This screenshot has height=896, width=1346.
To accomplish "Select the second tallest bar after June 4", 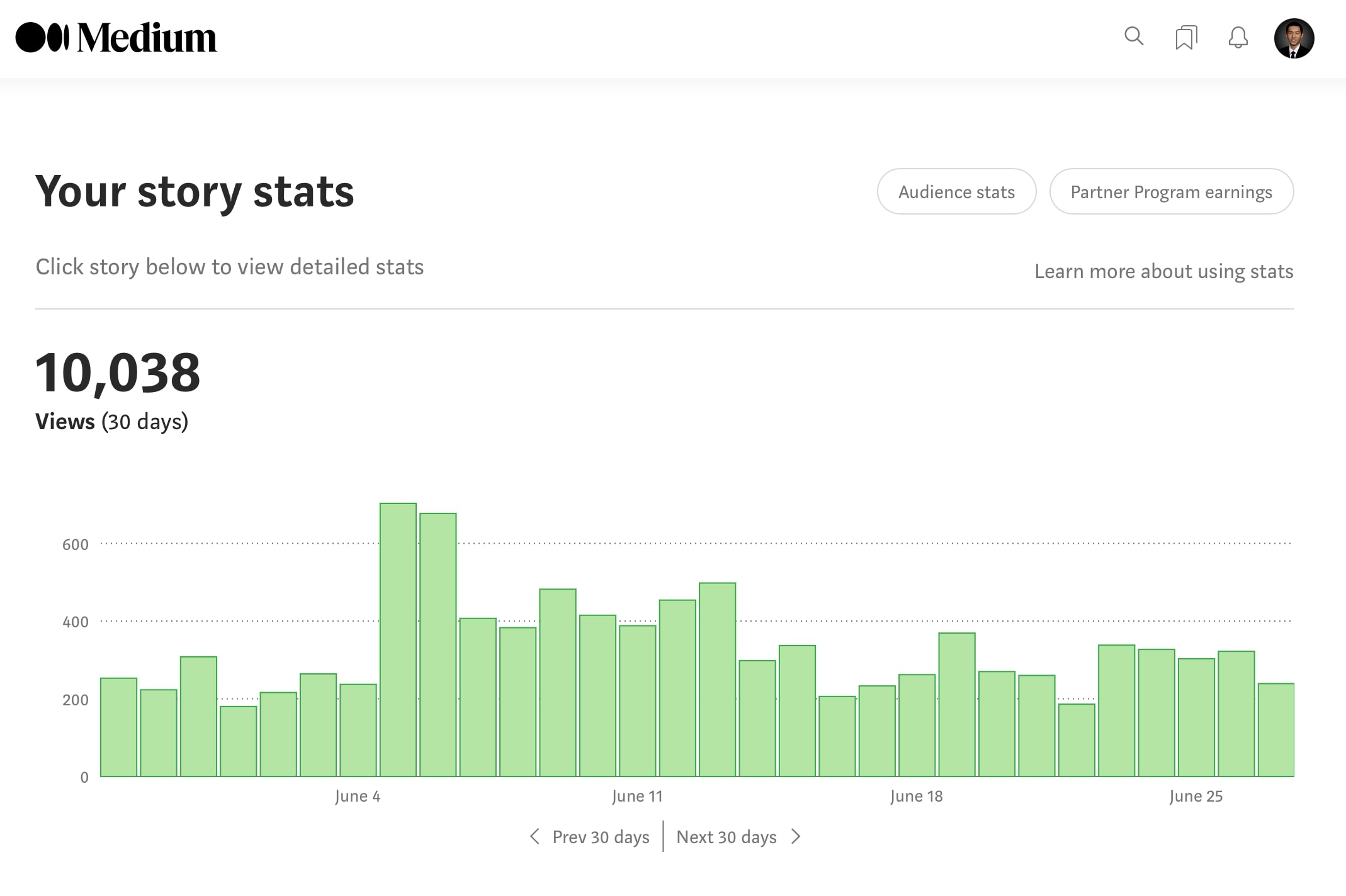I will click(x=438, y=645).
